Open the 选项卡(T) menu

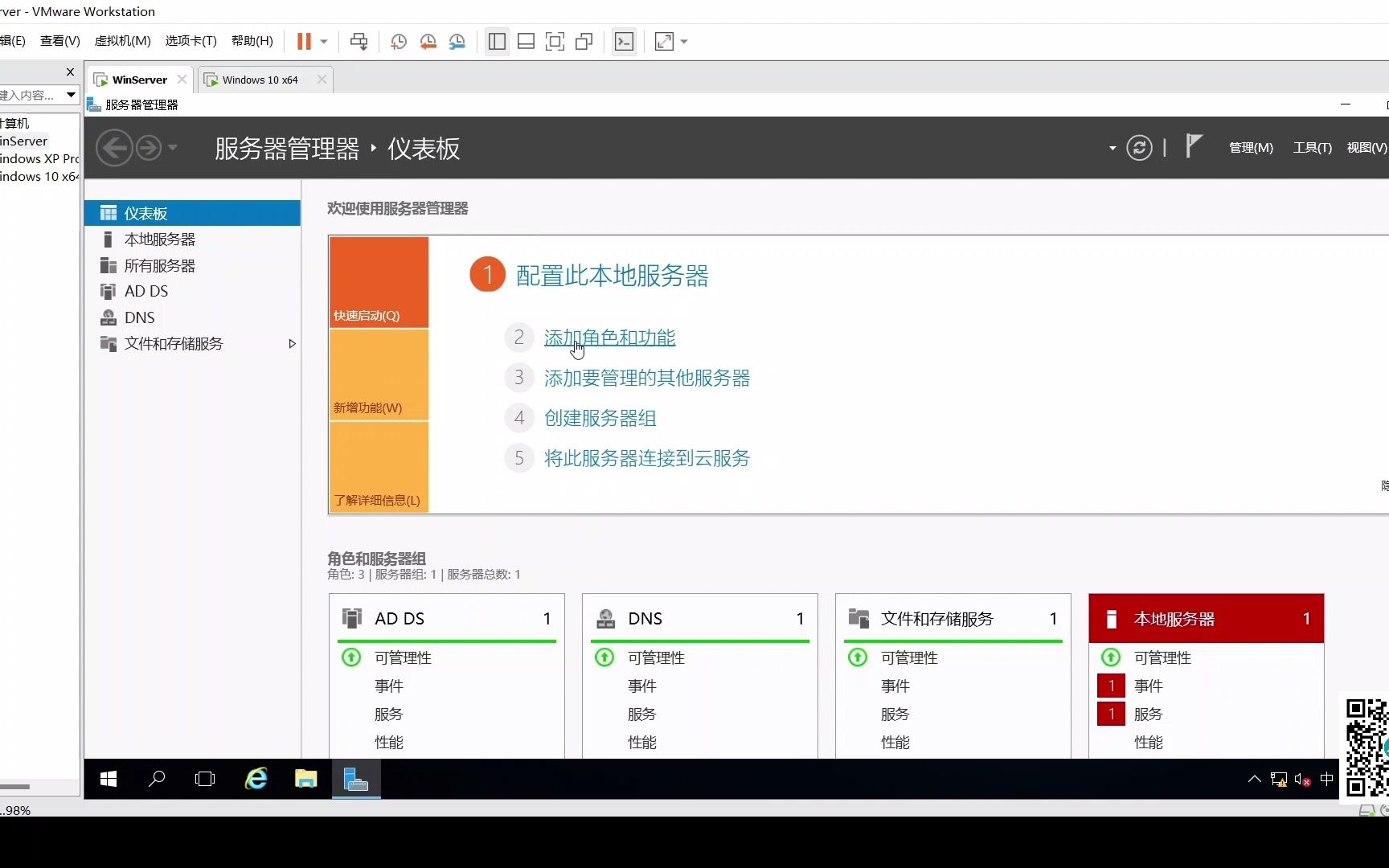point(191,41)
